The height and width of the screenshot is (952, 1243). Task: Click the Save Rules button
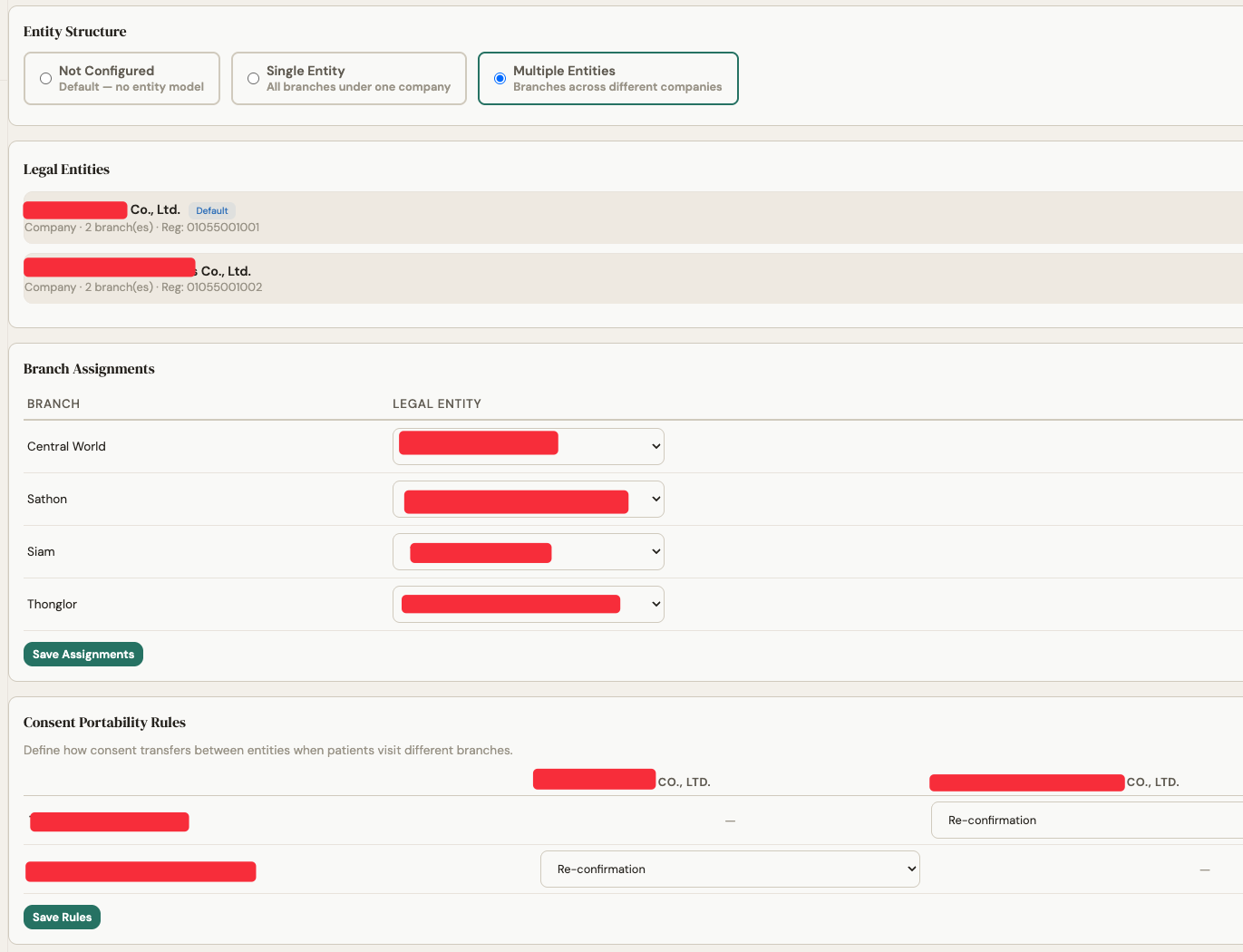(62, 917)
